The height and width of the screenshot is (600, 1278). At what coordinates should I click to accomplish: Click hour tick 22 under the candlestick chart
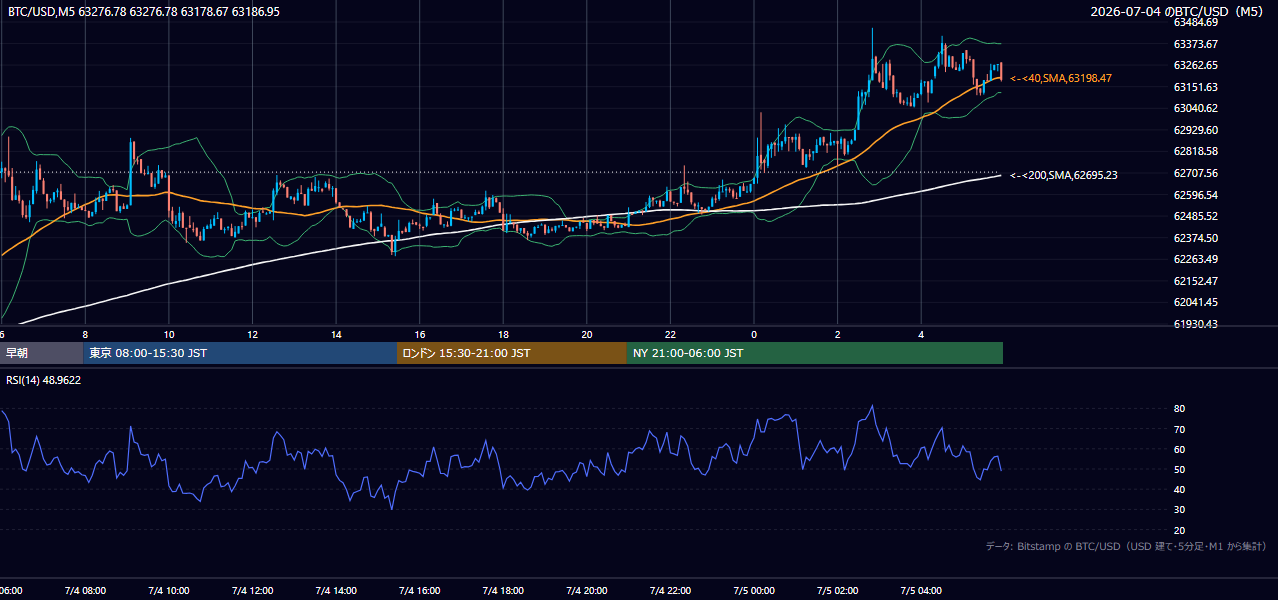[670, 335]
